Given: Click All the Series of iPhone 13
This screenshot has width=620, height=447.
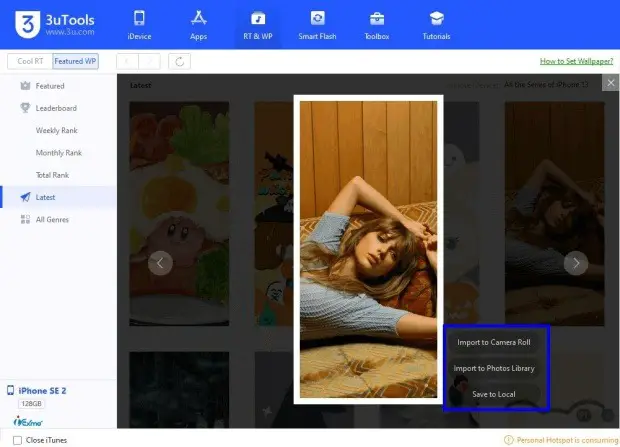Looking at the screenshot, I should tap(546, 85).
